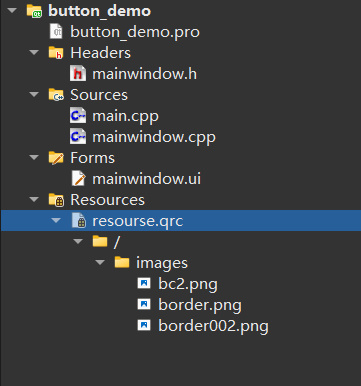Click the bc2.png image file icon
This screenshot has height=386, width=361.
[144, 284]
